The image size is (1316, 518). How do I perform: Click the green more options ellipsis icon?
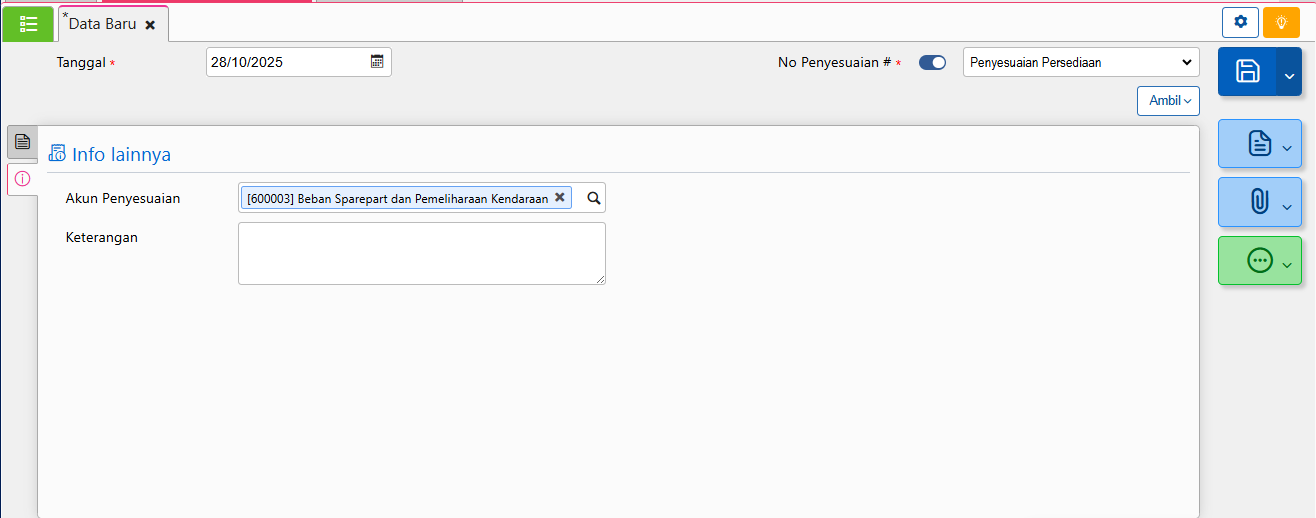(x=1259, y=260)
